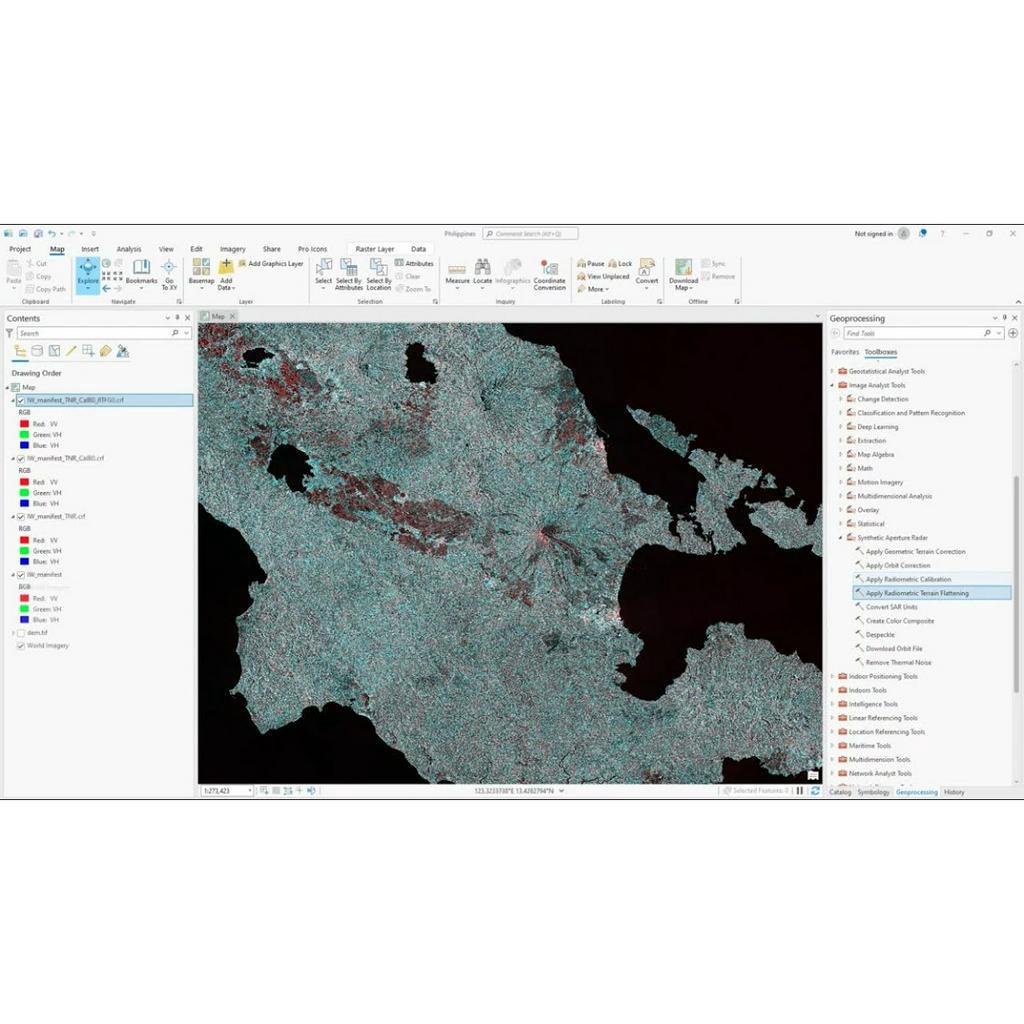The height and width of the screenshot is (1024, 1024).
Task: Uncheck the World Imagery basemap layer
Action: (21, 646)
